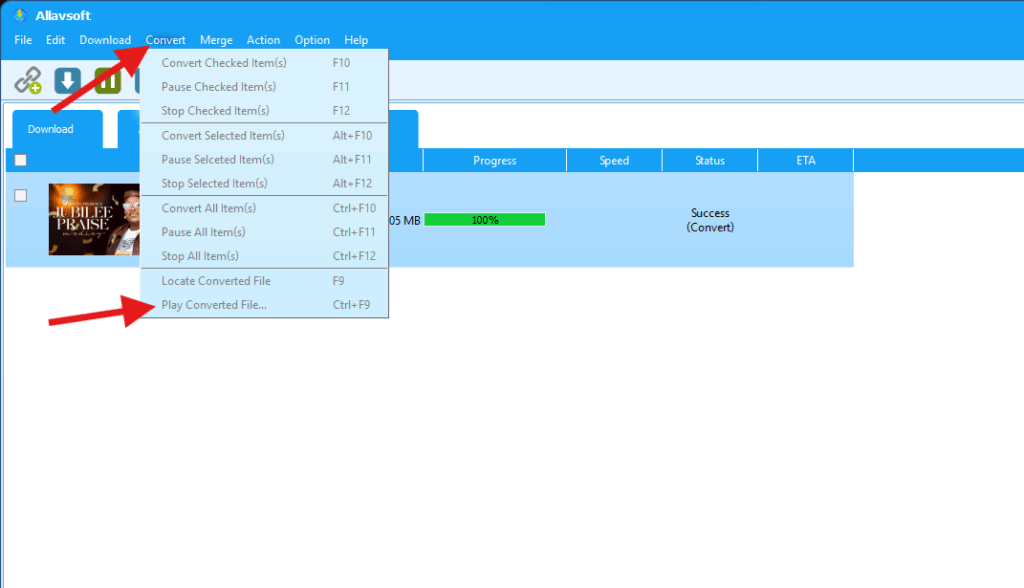
Task: Click the Allavsoft logo in title bar
Action: pos(18,15)
